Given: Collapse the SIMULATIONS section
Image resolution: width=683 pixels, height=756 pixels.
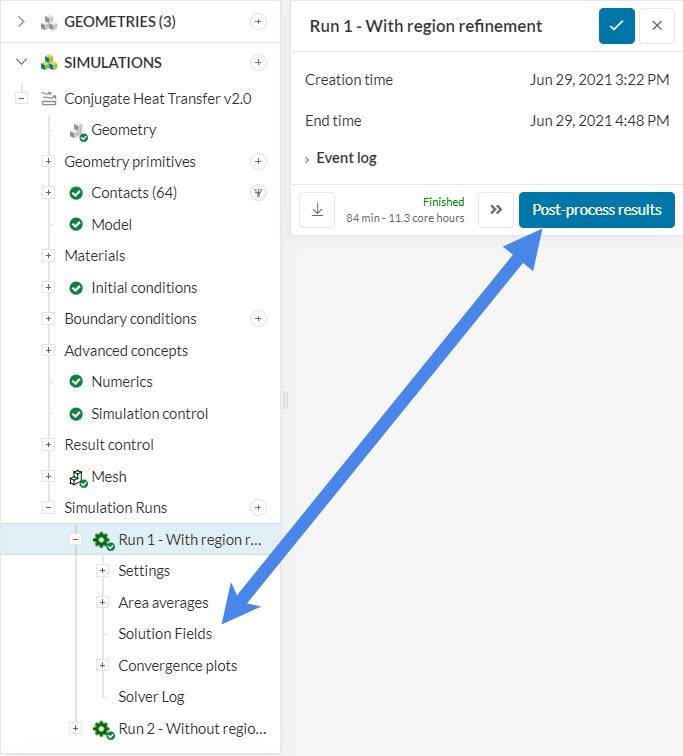Looking at the screenshot, I should (21, 63).
